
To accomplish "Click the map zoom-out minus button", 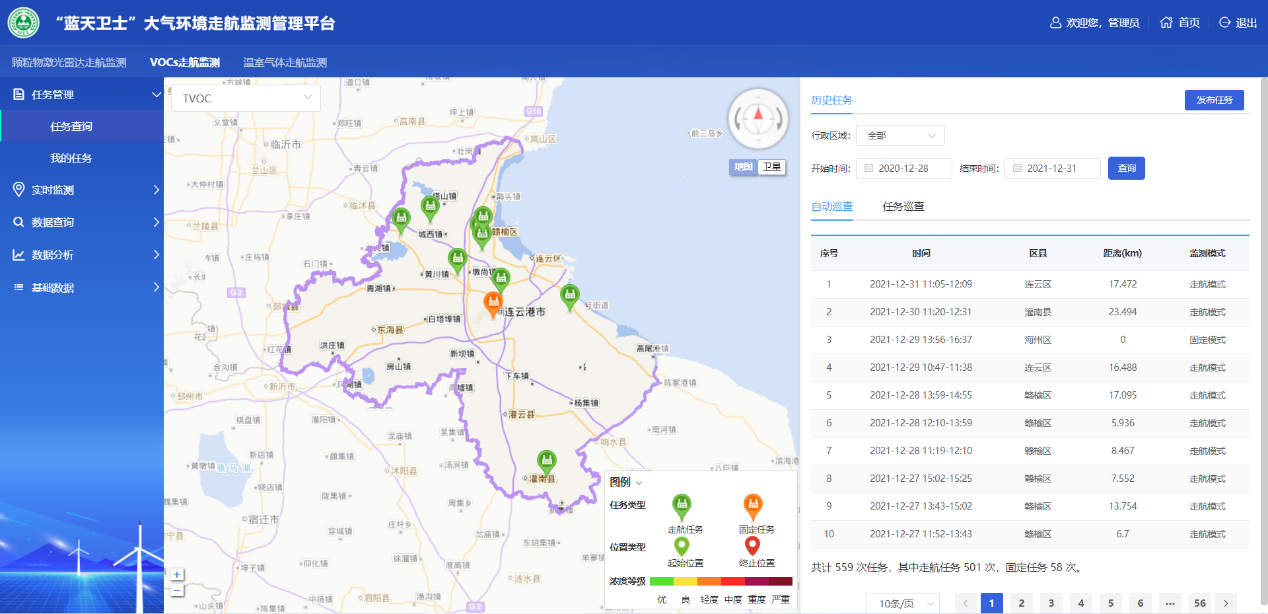I will click(177, 590).
